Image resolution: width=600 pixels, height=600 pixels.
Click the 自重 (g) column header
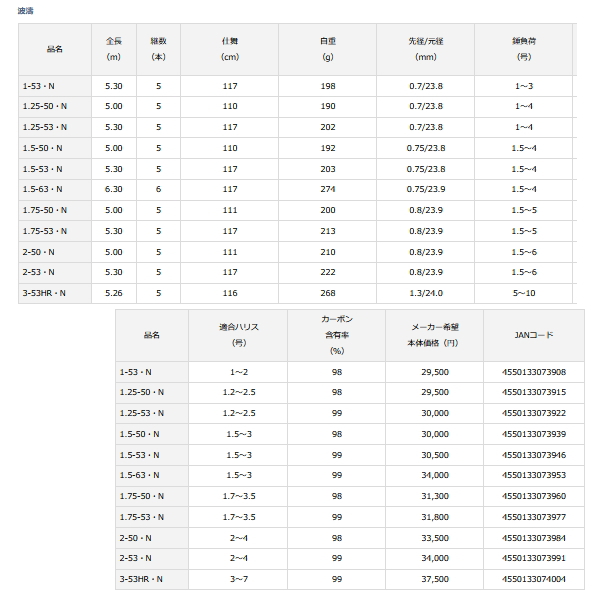point(328,49)
